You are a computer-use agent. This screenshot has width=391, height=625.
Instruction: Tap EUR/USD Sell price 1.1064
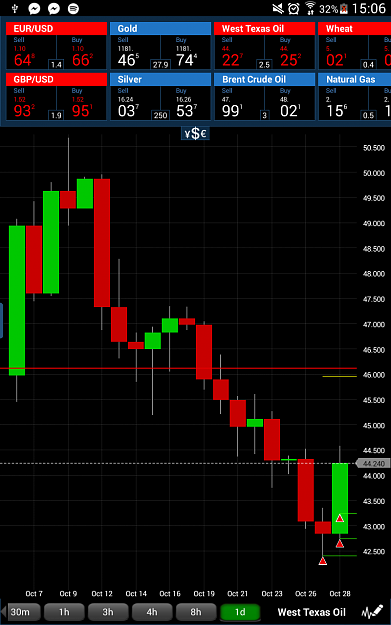25,56
